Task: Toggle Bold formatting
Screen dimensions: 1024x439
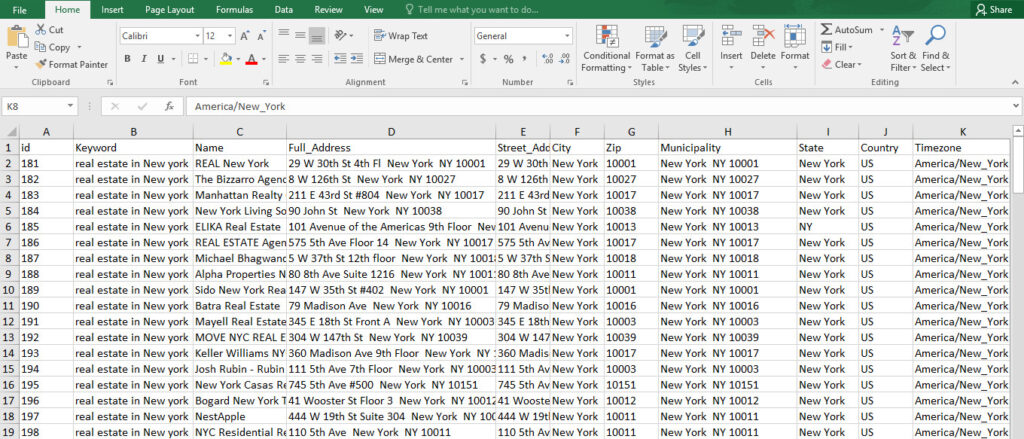Action: coord(127,60)
